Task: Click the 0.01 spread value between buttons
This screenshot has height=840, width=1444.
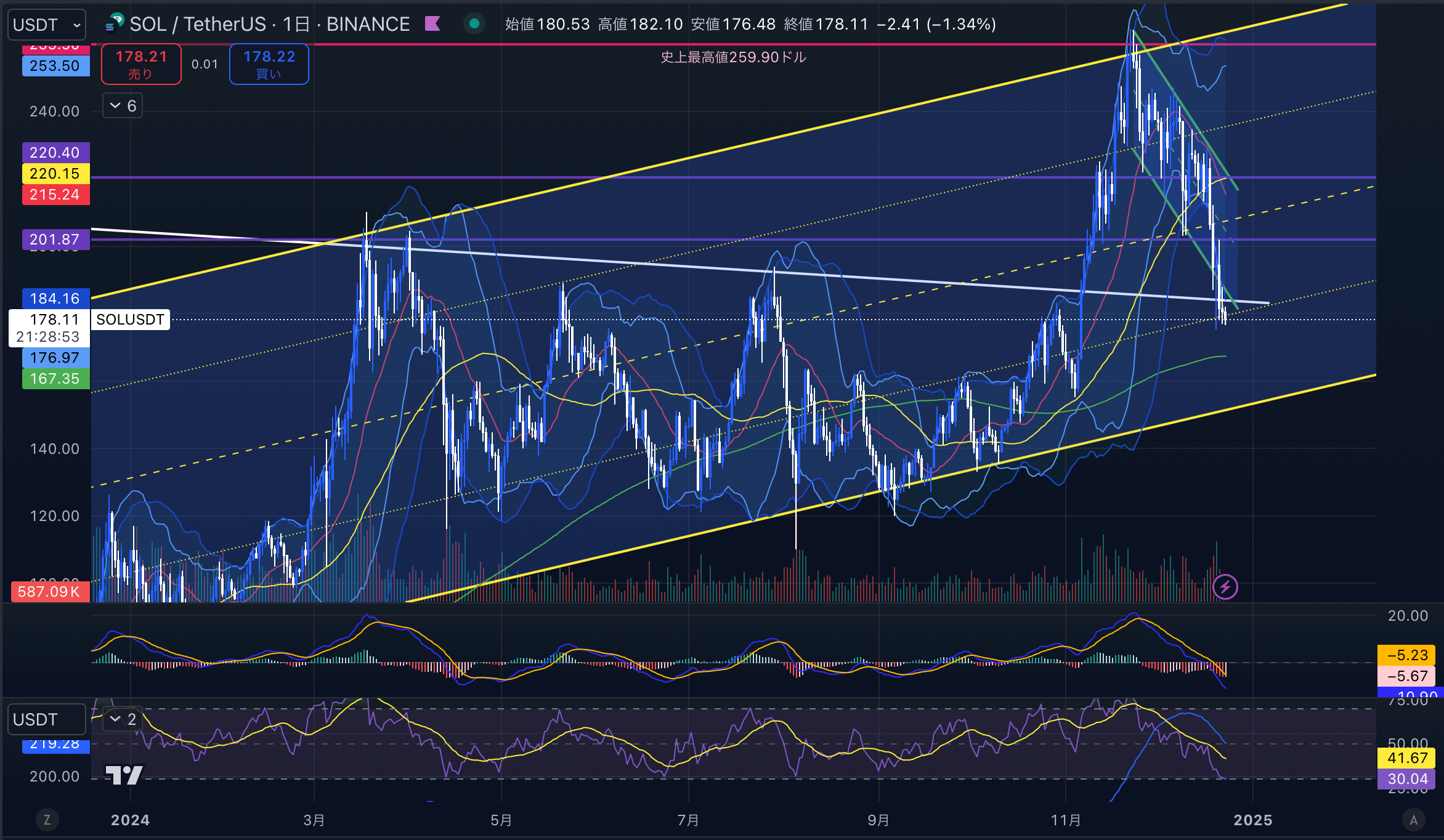Action: click(x=205, y=64)
